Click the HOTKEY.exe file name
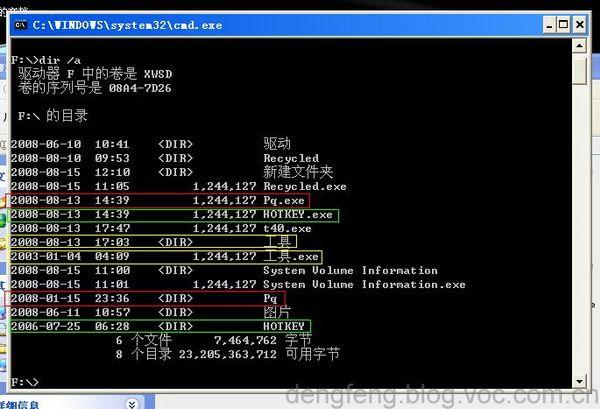The image size is (600, 409). 298,214
